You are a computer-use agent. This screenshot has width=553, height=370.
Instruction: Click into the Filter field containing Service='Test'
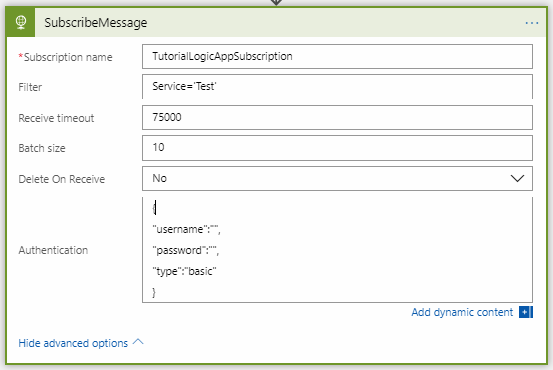(337, 87)
